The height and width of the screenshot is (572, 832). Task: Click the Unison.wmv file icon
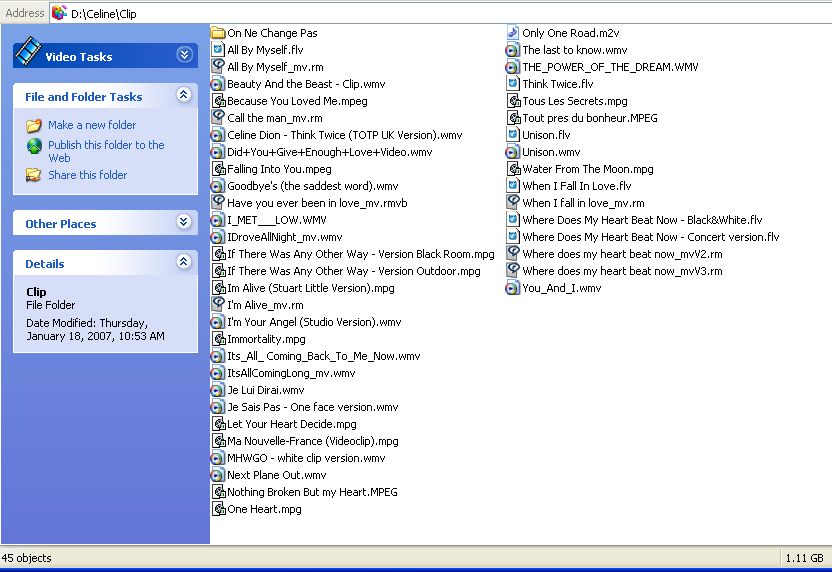click(513, 152)
